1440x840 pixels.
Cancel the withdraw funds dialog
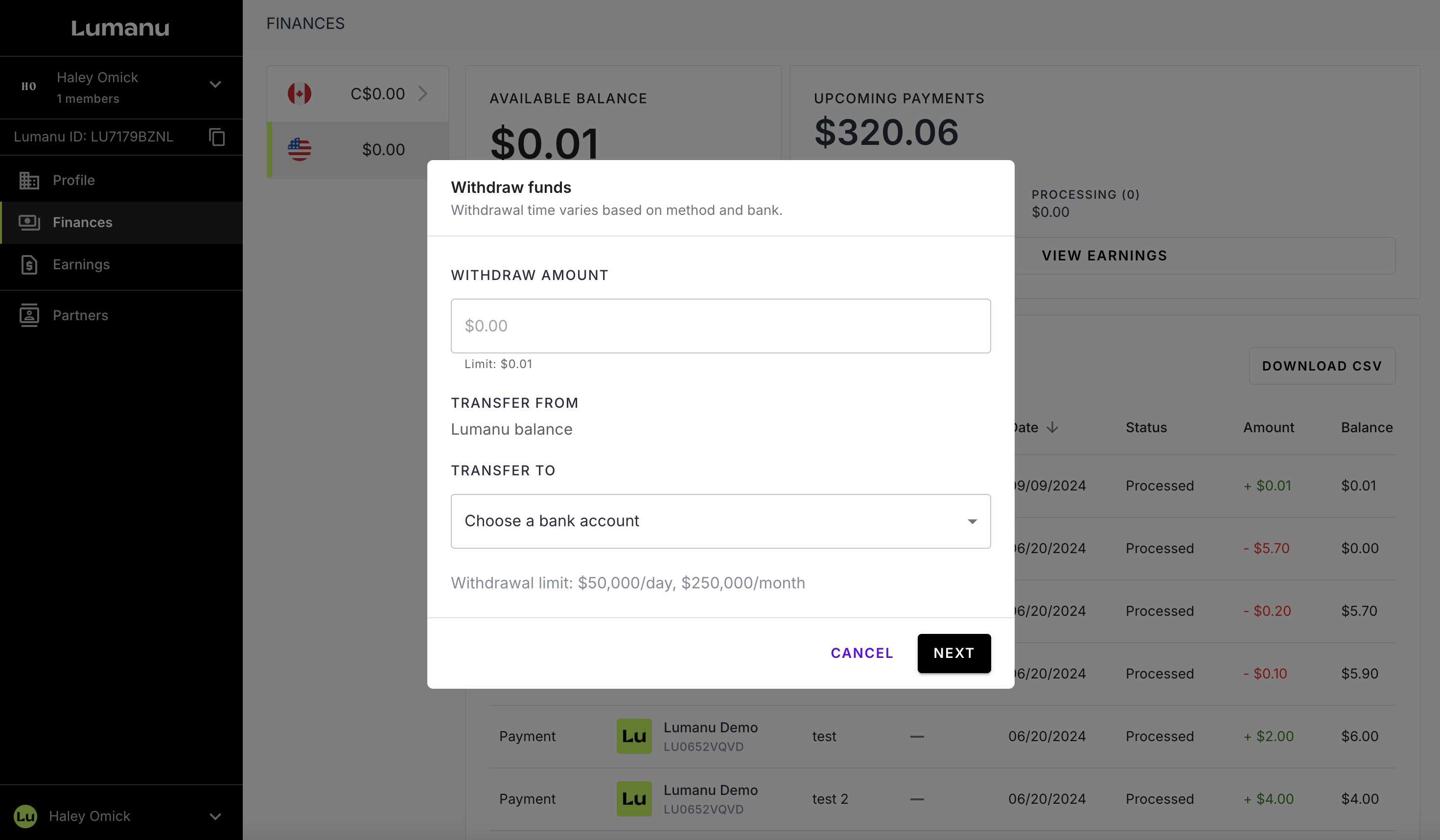click(x=861, y=653)
